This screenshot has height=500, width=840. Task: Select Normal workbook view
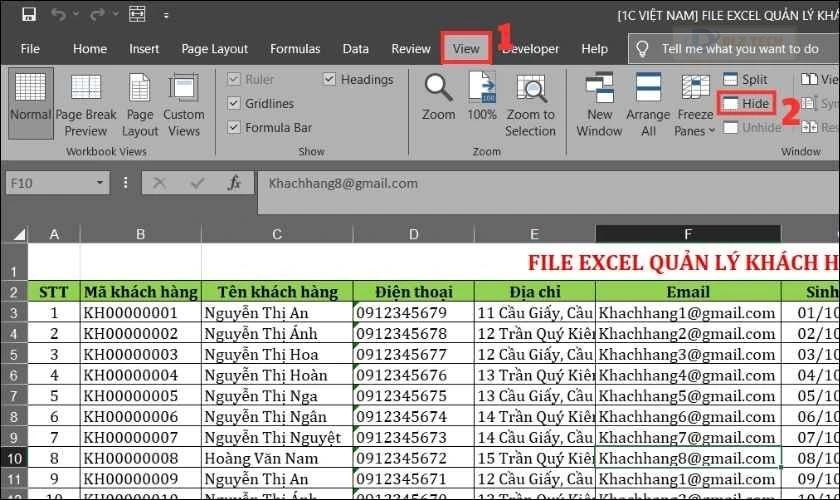31,103
